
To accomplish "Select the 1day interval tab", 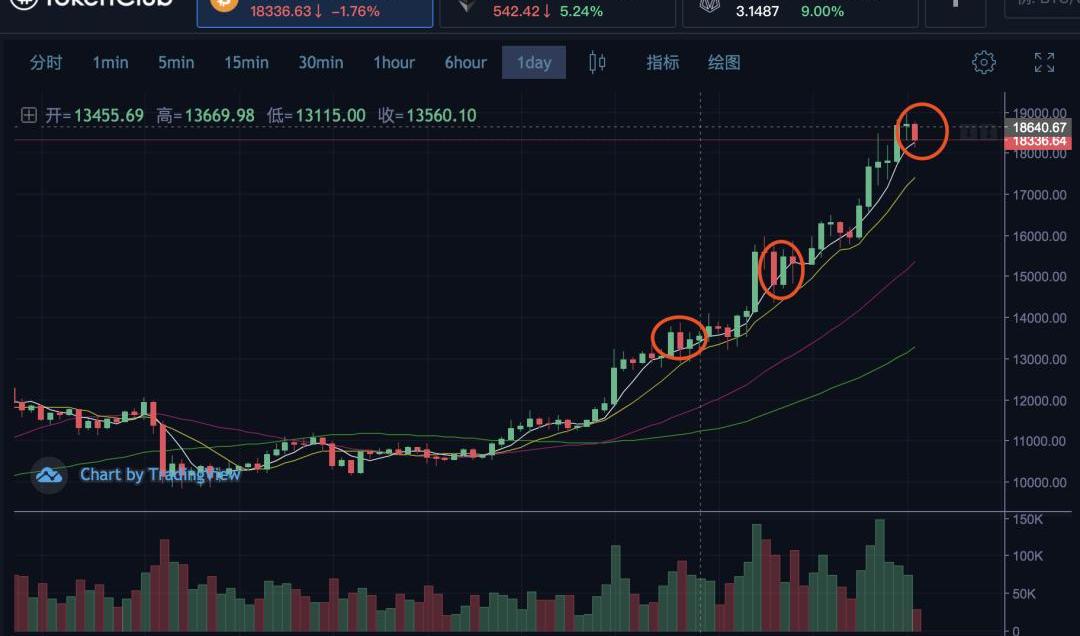I will click(x=533, y=63).
